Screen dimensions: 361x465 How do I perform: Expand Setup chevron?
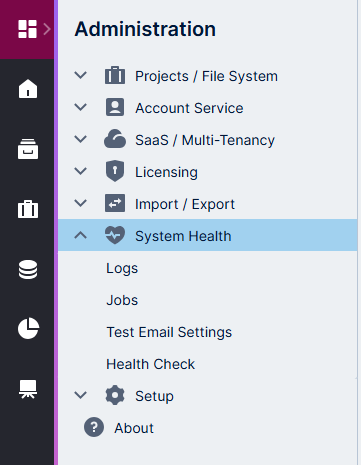point(81,395)
